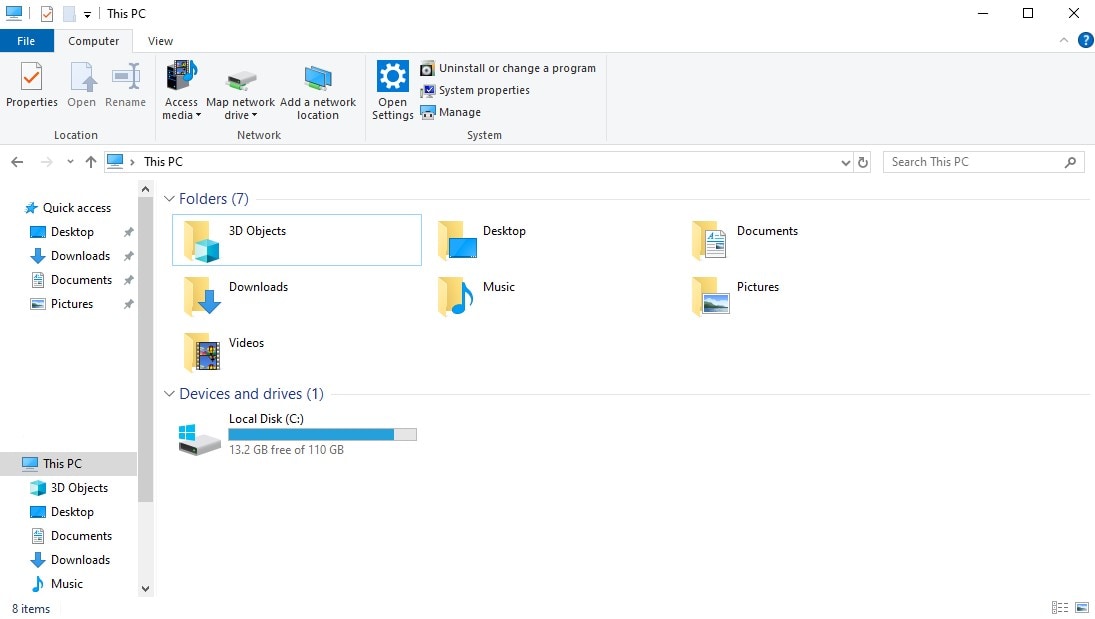This screenshot has height=619, width=1095.
Task: Unpin Documents using its pin icon
Action: [128, 280]
